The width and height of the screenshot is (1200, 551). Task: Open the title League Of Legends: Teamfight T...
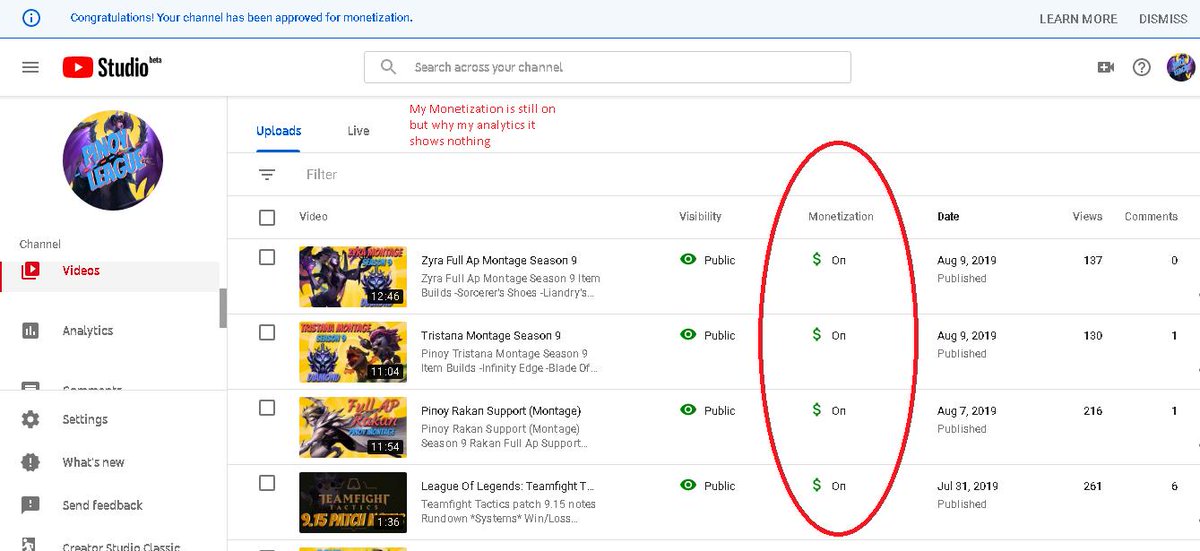tap(508, 485)
